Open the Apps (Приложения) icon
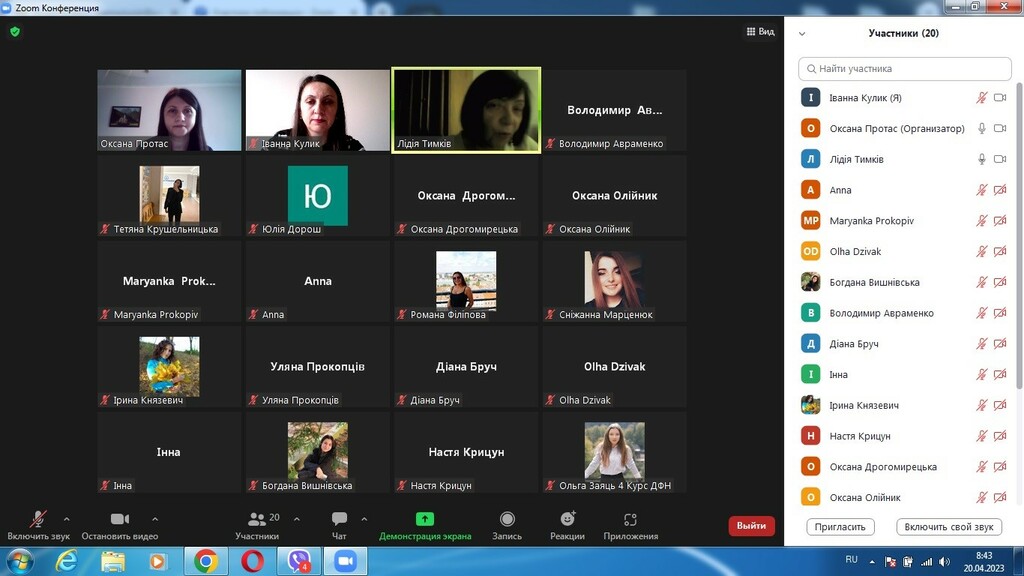The height and width of the screenshot is (576, 1024). [630, 519]
